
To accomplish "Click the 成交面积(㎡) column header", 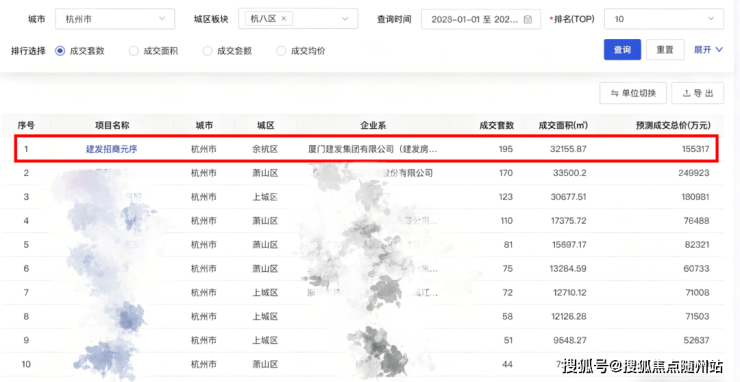I will point(563,126).
